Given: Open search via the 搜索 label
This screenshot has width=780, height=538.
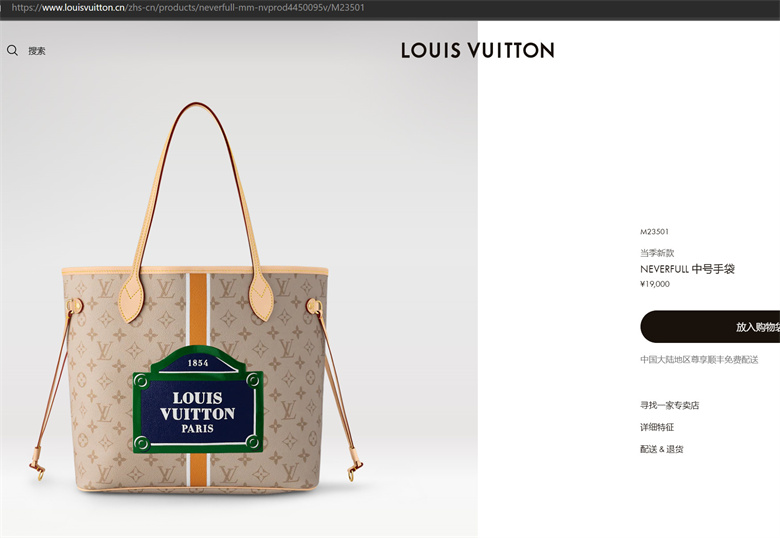Looking at the screenshot, I should coord(37,51).
